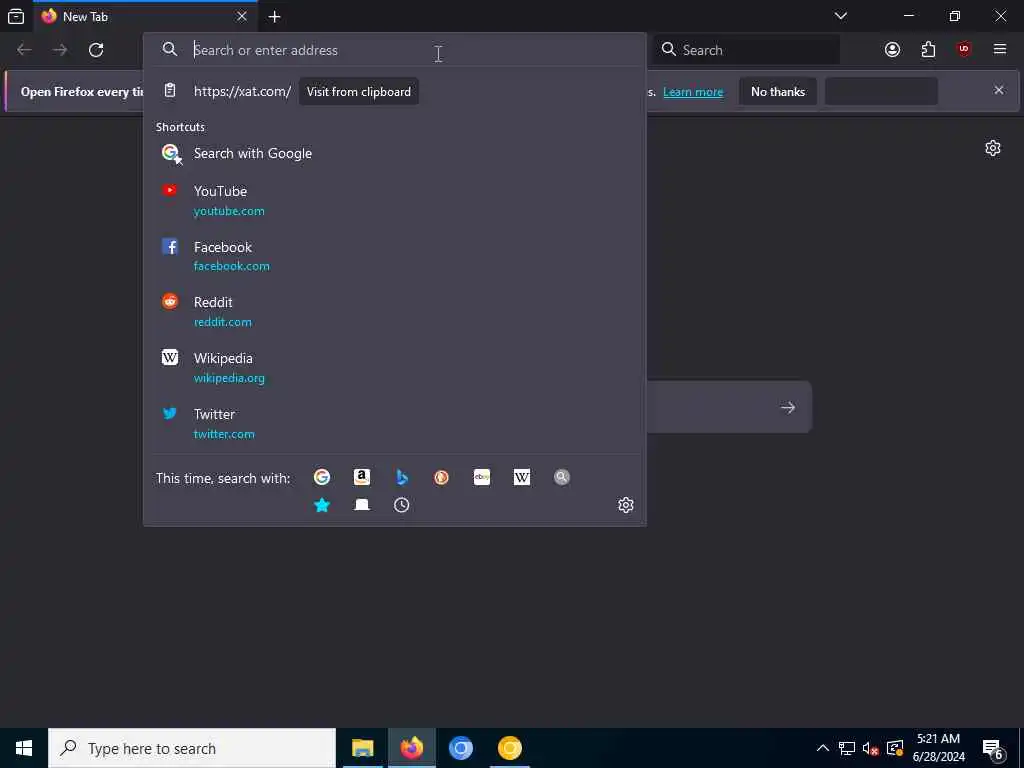Launch the blue Chromium taskbar icon
This screenshot has width=1024, height=768.
pyautogui.click(x=460, y=748)
